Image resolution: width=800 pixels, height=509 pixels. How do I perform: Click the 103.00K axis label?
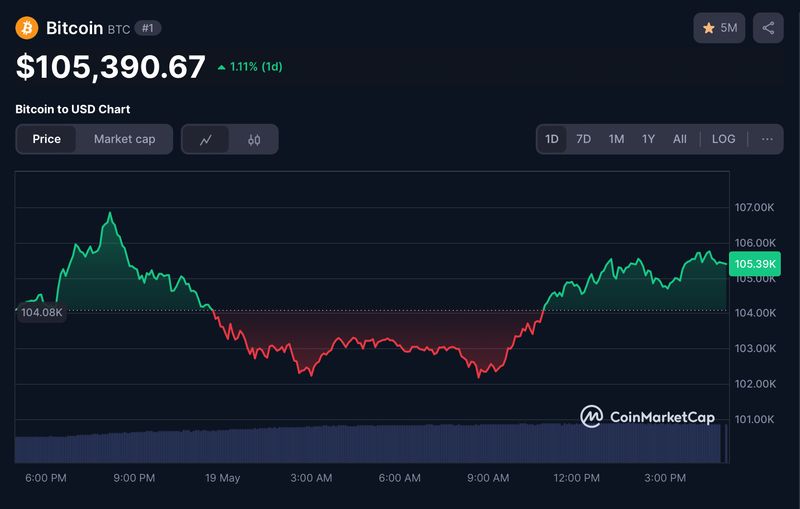pyautogui.click(x=755, y=348)
